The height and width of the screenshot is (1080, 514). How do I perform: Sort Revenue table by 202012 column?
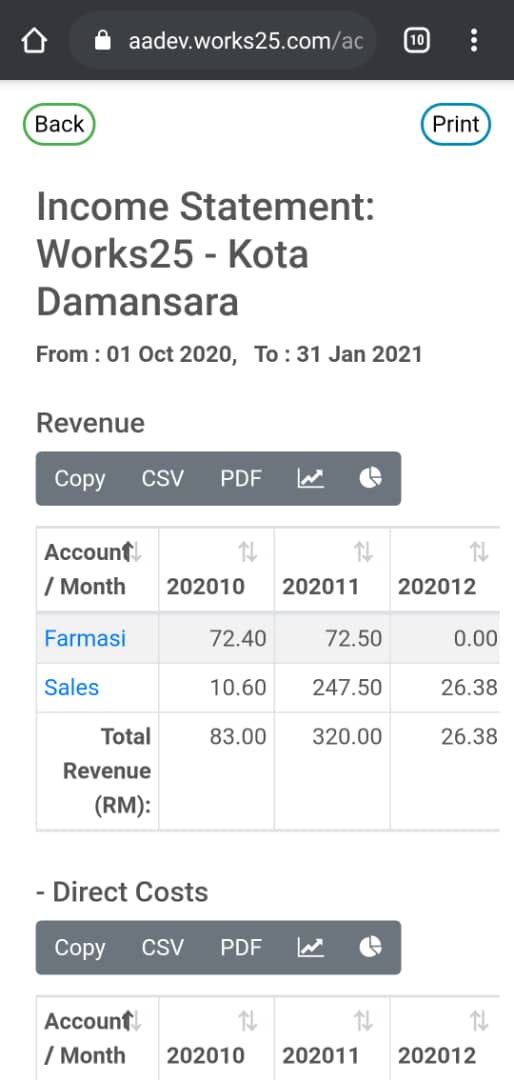(x=445, y=569)
